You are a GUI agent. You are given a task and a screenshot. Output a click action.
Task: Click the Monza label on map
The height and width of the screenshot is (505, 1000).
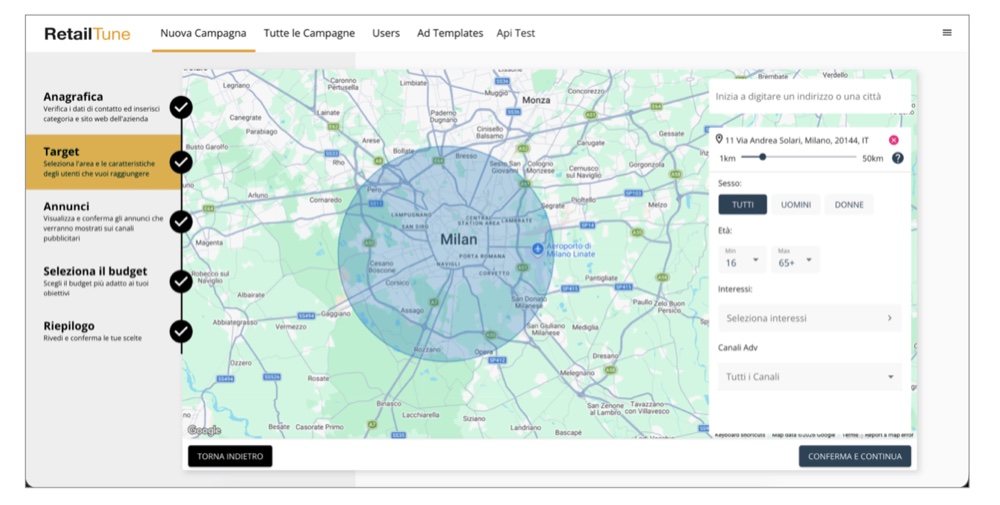[536, 100]
